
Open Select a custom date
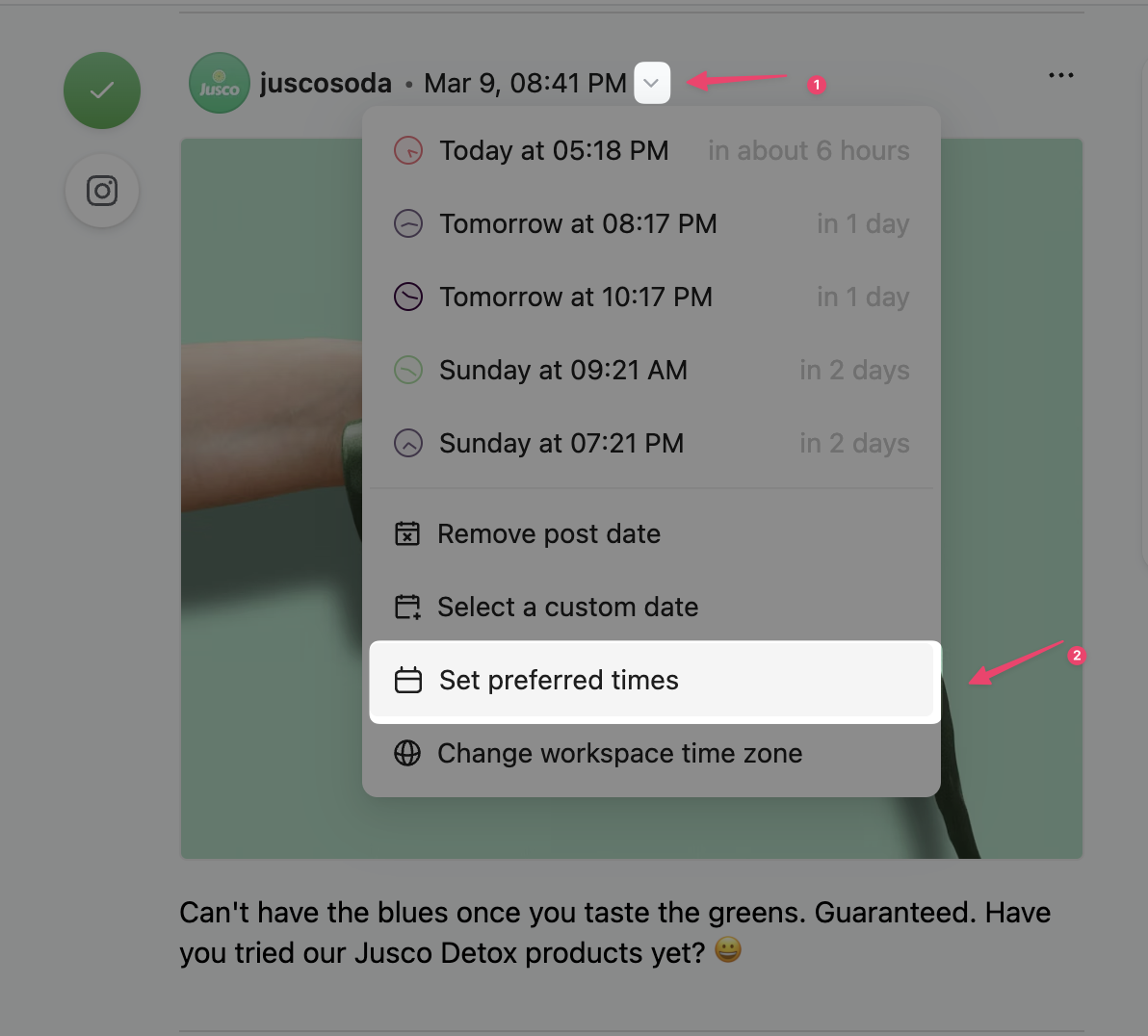coord(567,608)
